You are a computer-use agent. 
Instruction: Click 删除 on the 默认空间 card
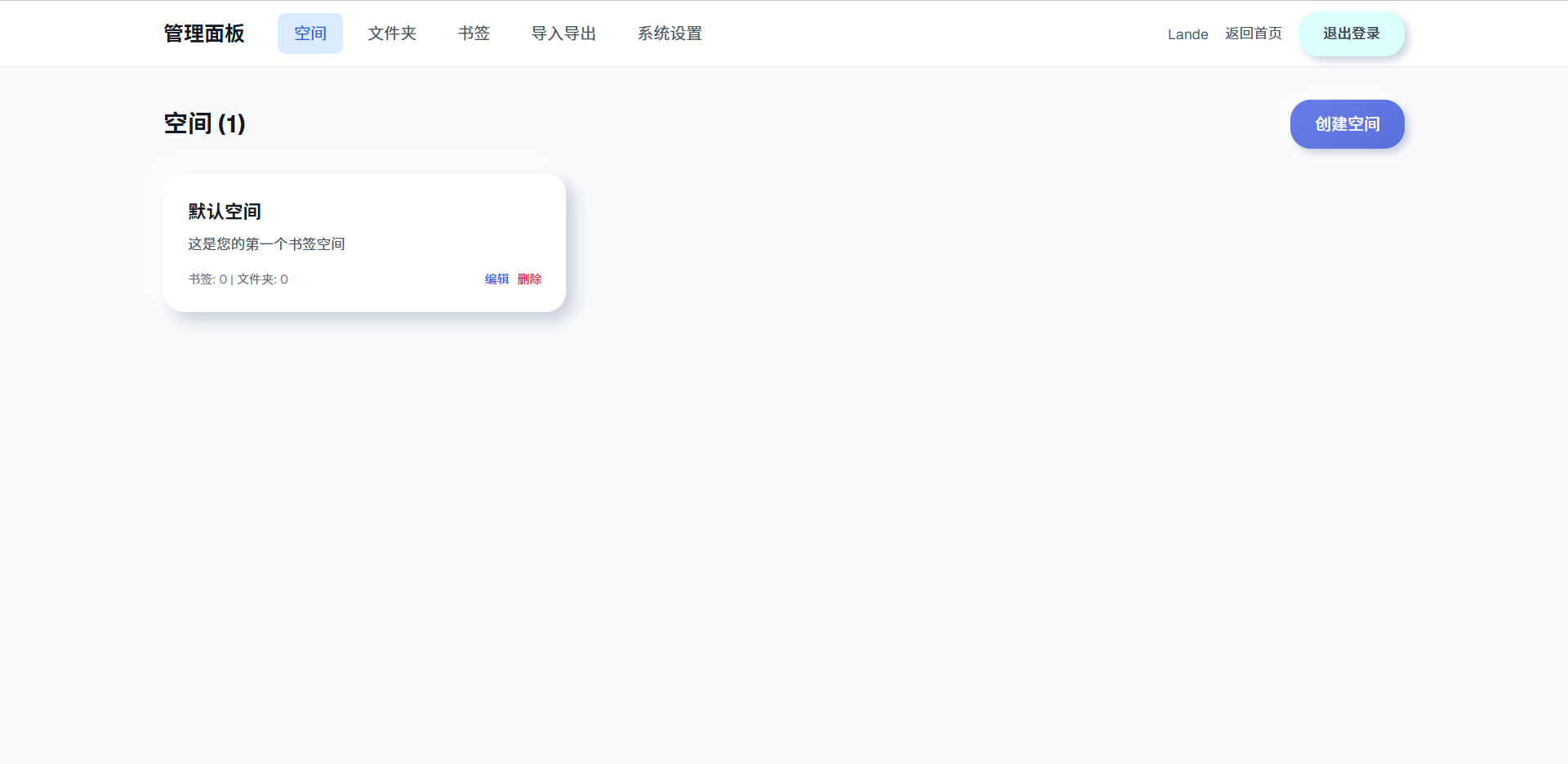click(x=529, y=279)
